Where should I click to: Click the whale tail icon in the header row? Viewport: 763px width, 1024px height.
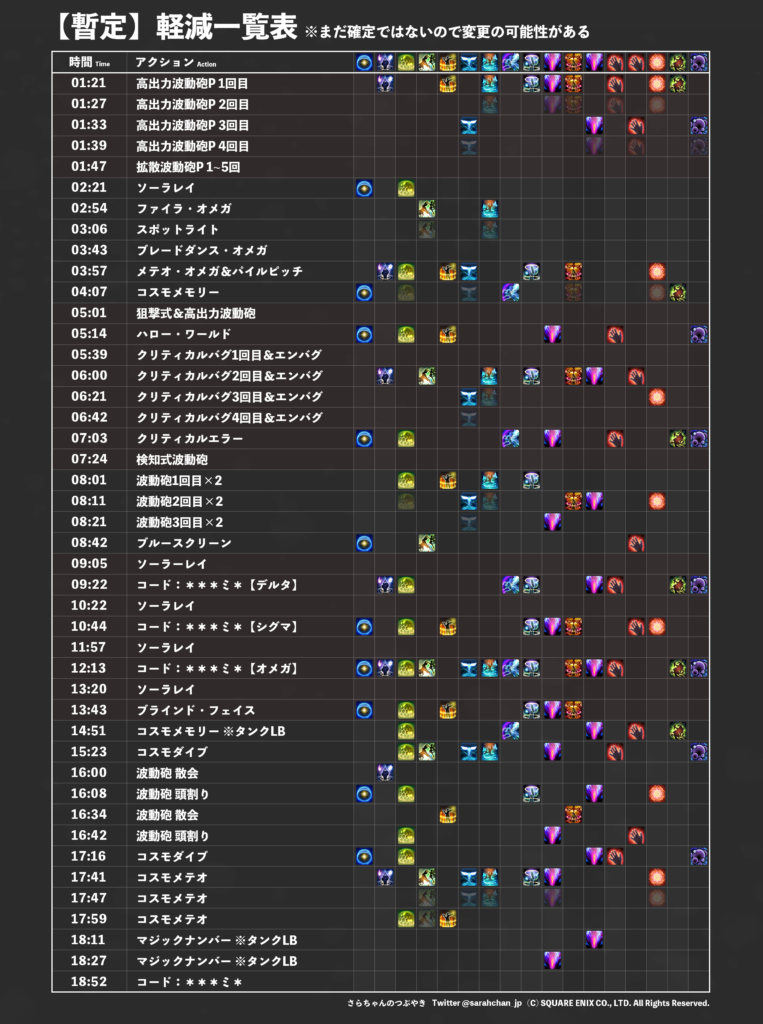[468, 62]
